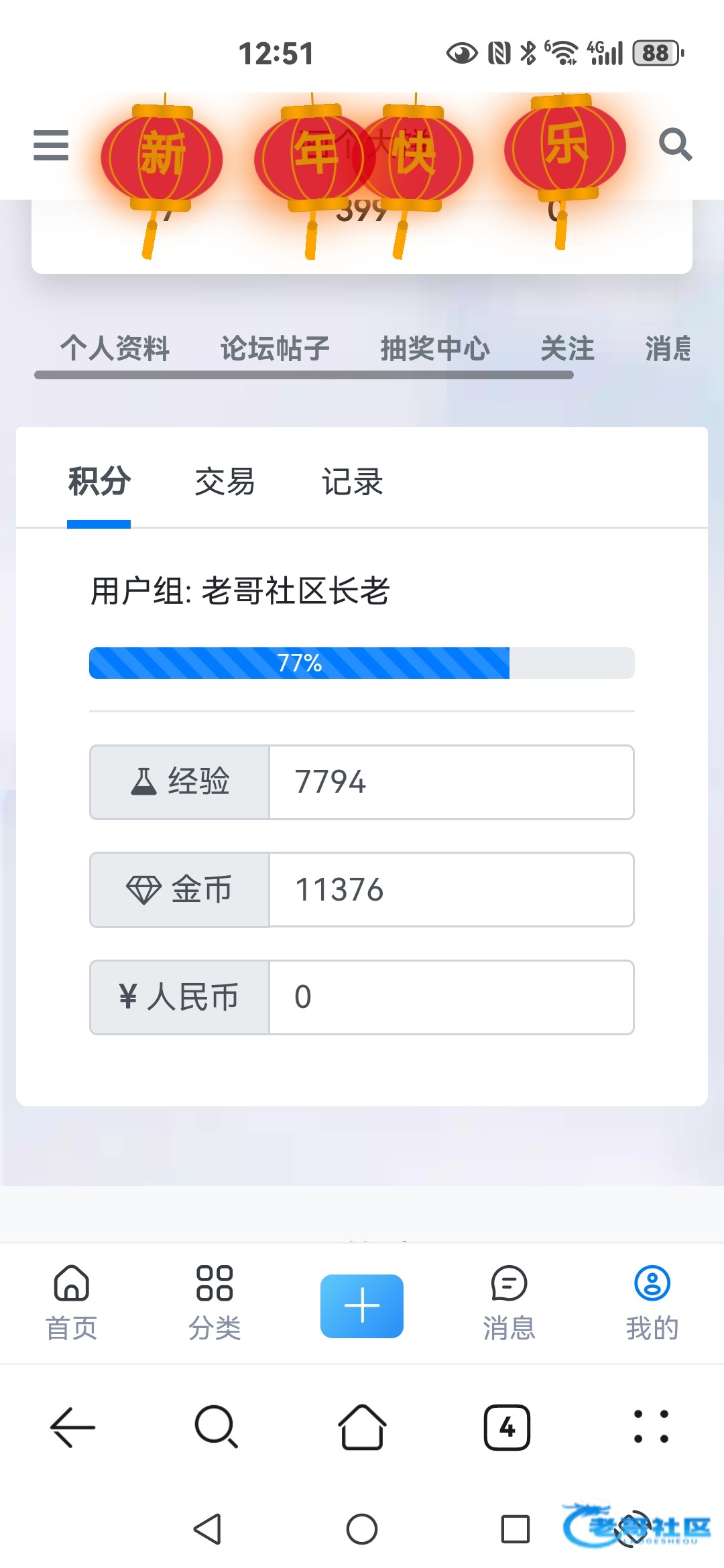
Task: Open the browser four-dot menu
Action: [651, 1426]
